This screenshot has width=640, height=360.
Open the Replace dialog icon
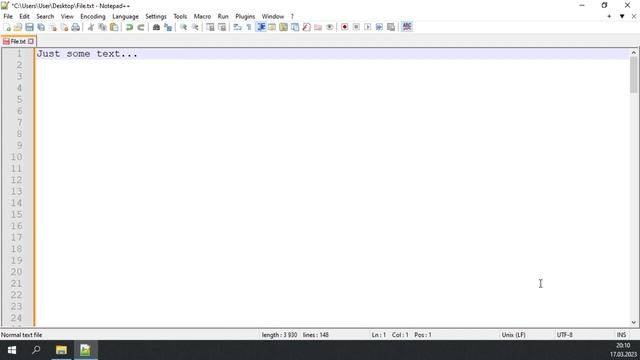168,27
